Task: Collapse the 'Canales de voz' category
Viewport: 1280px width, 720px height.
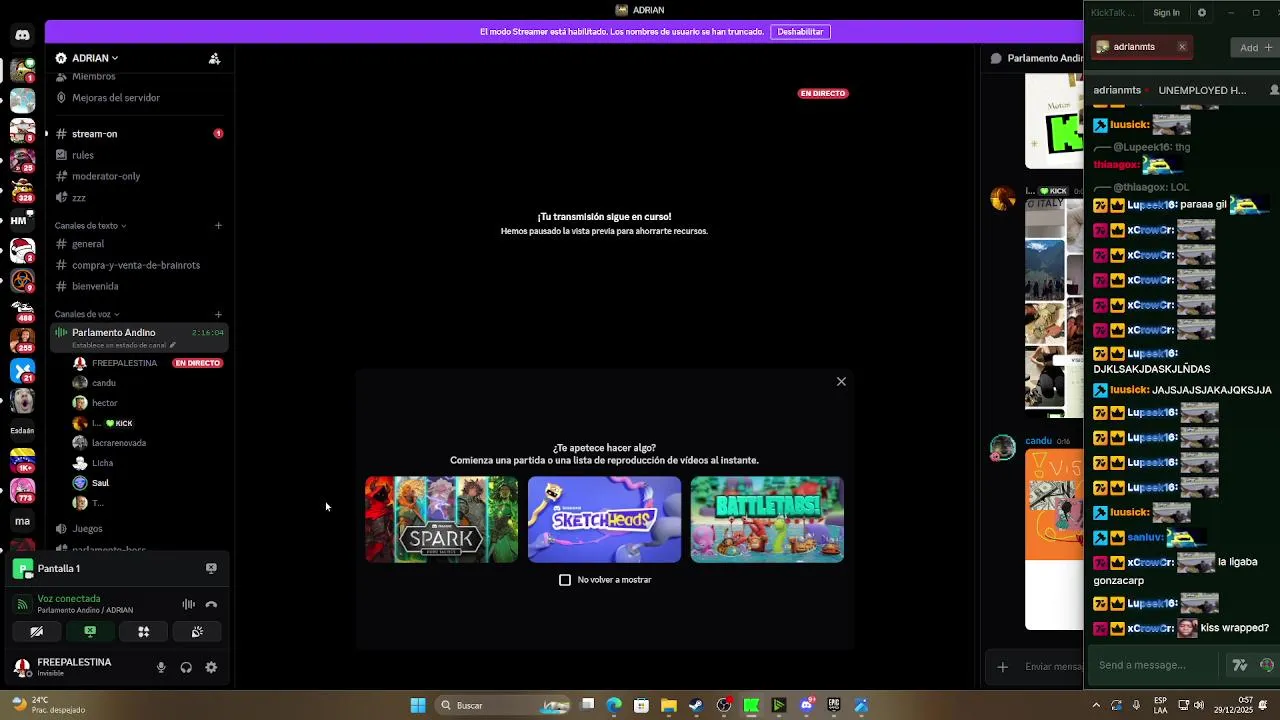Action: [x=87, y=314]
